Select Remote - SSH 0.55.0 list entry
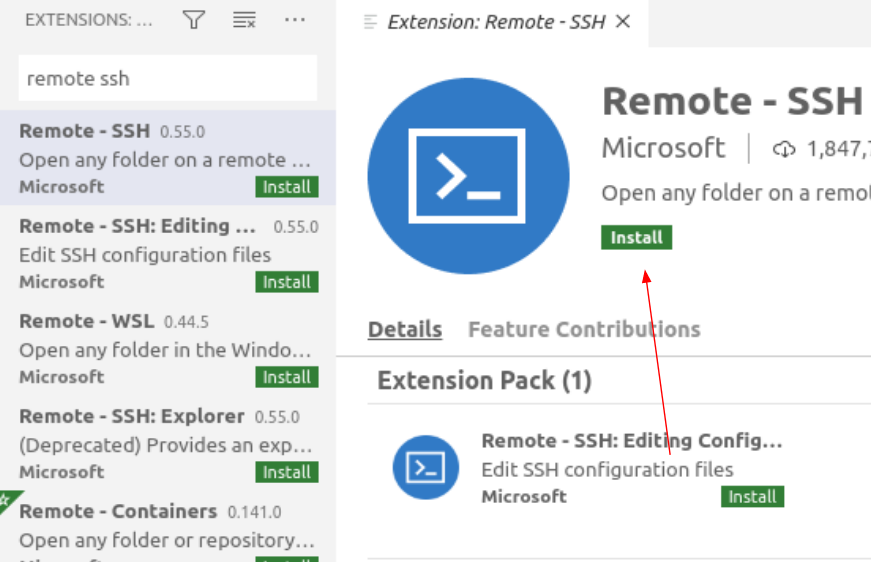Screen dimensions: 871x562 pyautogui.click(x=168, y=158)
